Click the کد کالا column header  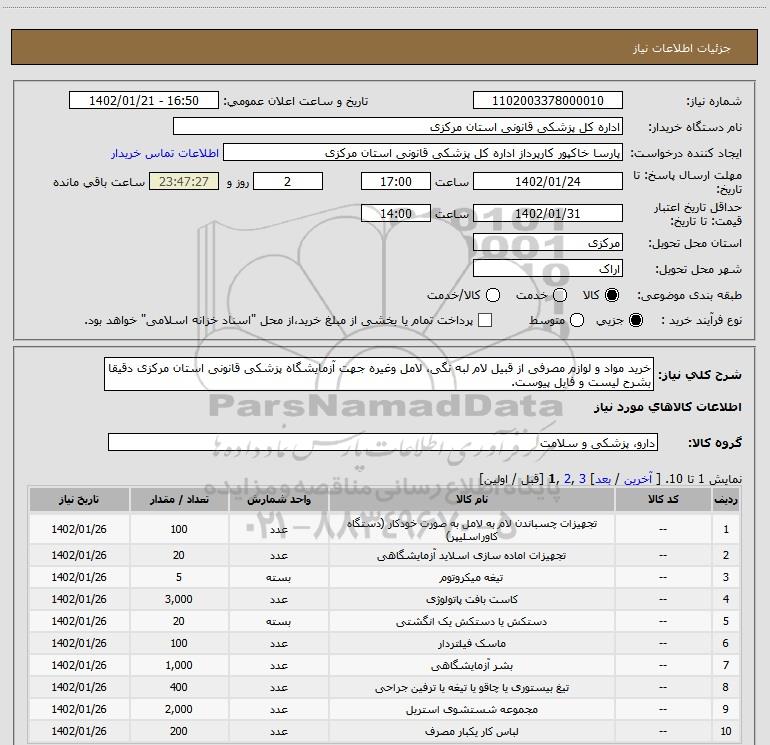point(663,499)
